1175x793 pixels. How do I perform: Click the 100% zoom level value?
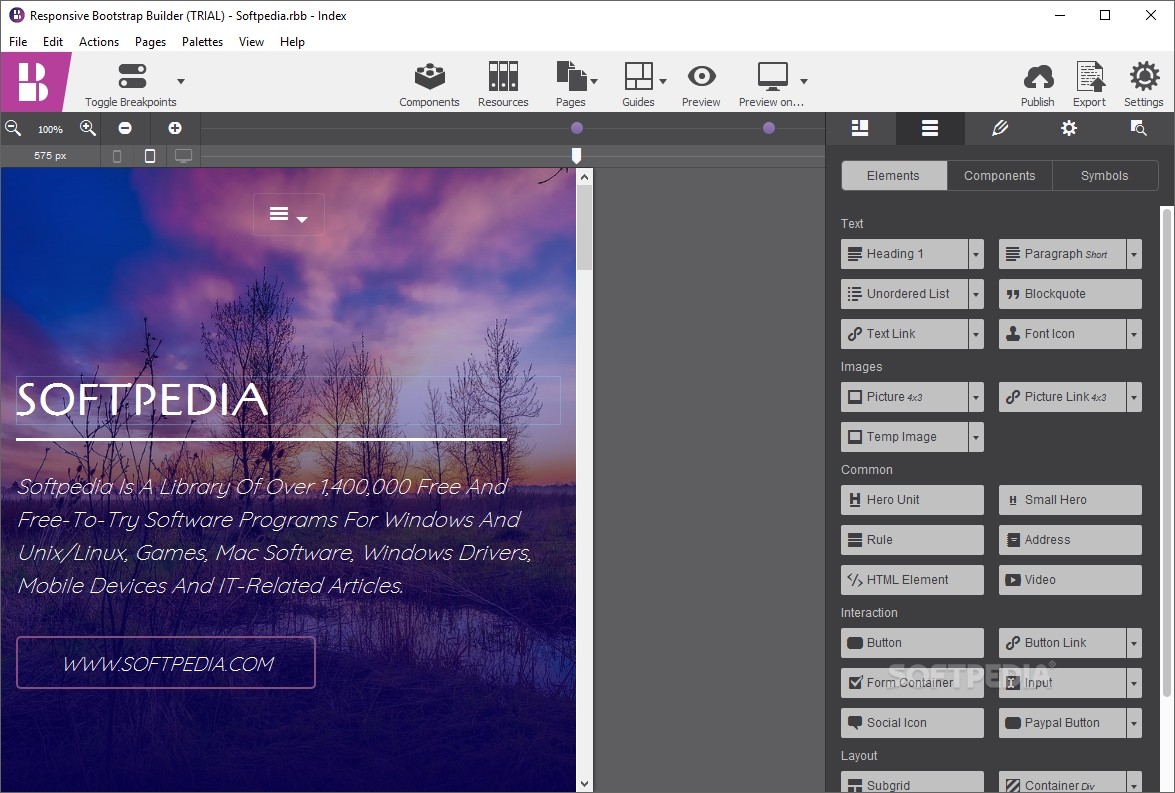50,129
